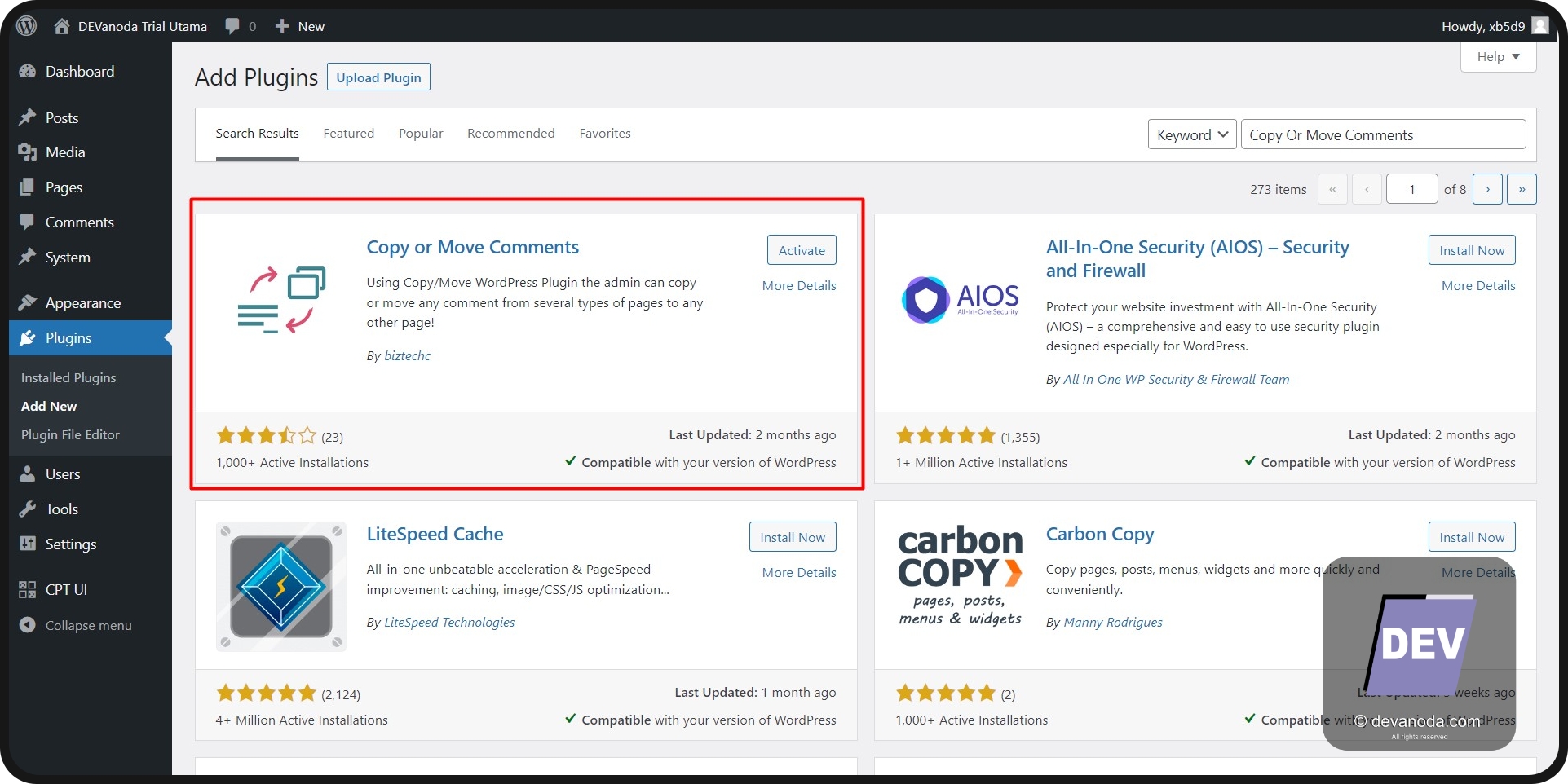The image size is (1568, 784).
Task: Click the AIOS plugin logo
Action: (x=960, y=300)
